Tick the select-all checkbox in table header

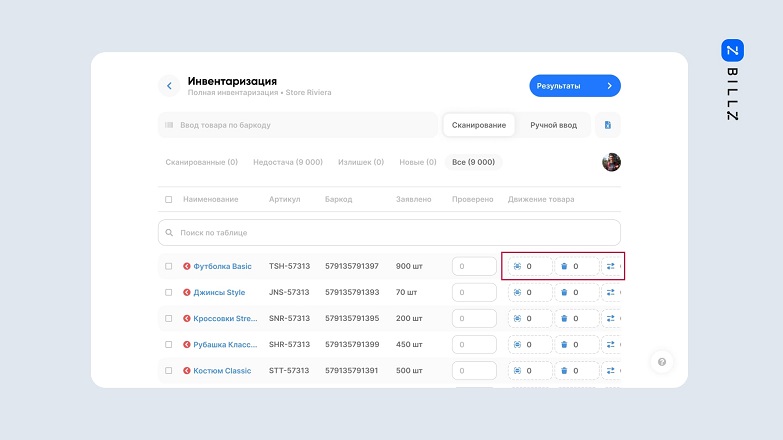pyautogui.click(x=168, y=199)
